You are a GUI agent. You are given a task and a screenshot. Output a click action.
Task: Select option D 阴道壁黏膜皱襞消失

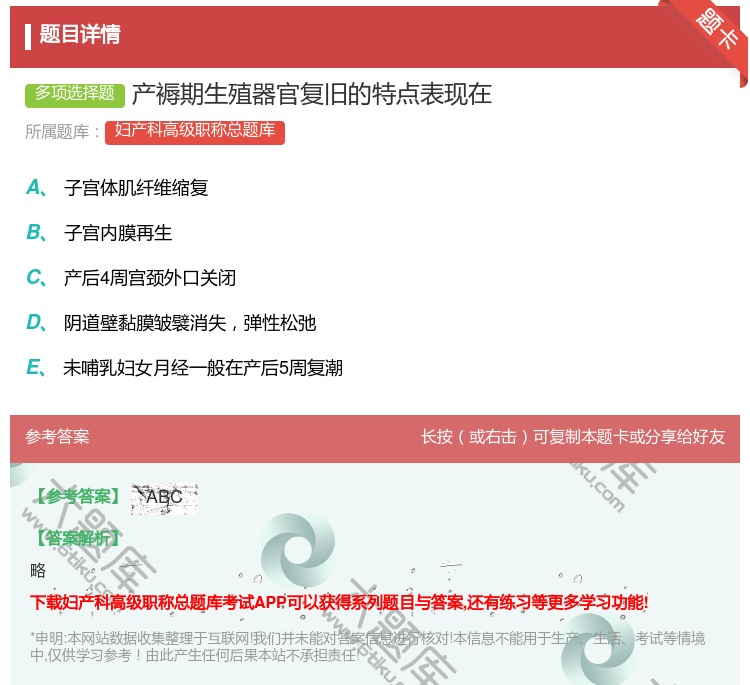pyautogui.click(x=190, y=323)
